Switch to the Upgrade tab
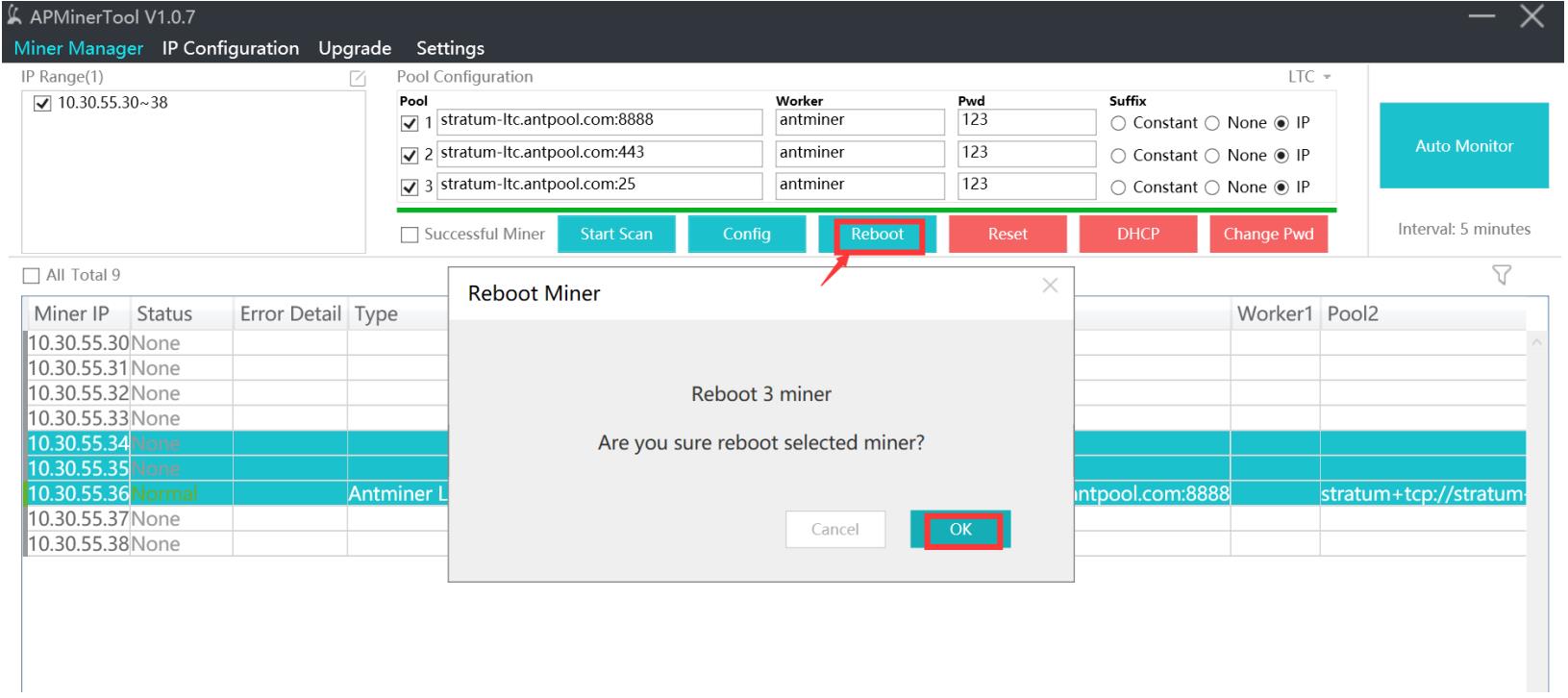Screen dimensions: 1568x698 (355, 48)
